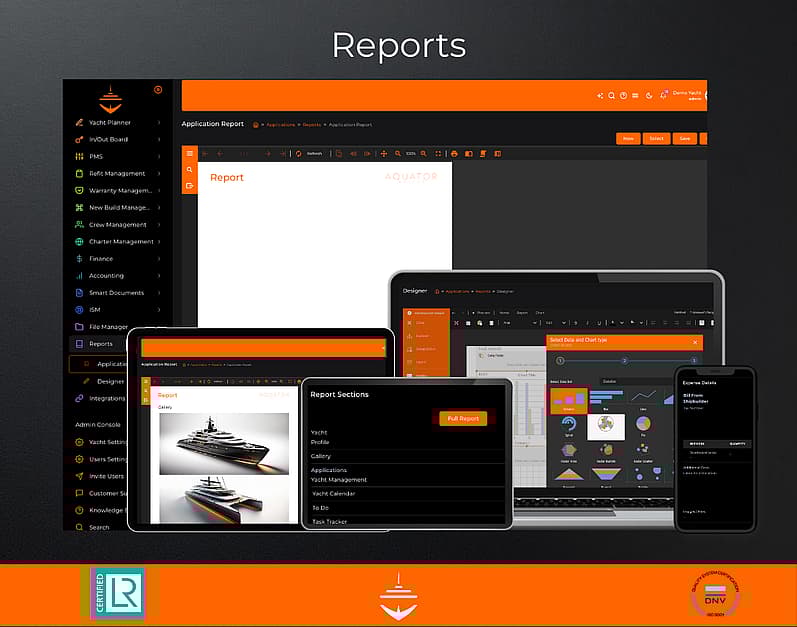Click the Full Report button on tablet
The height and width of the screenshot is (627, 797).
coord(463,418)
